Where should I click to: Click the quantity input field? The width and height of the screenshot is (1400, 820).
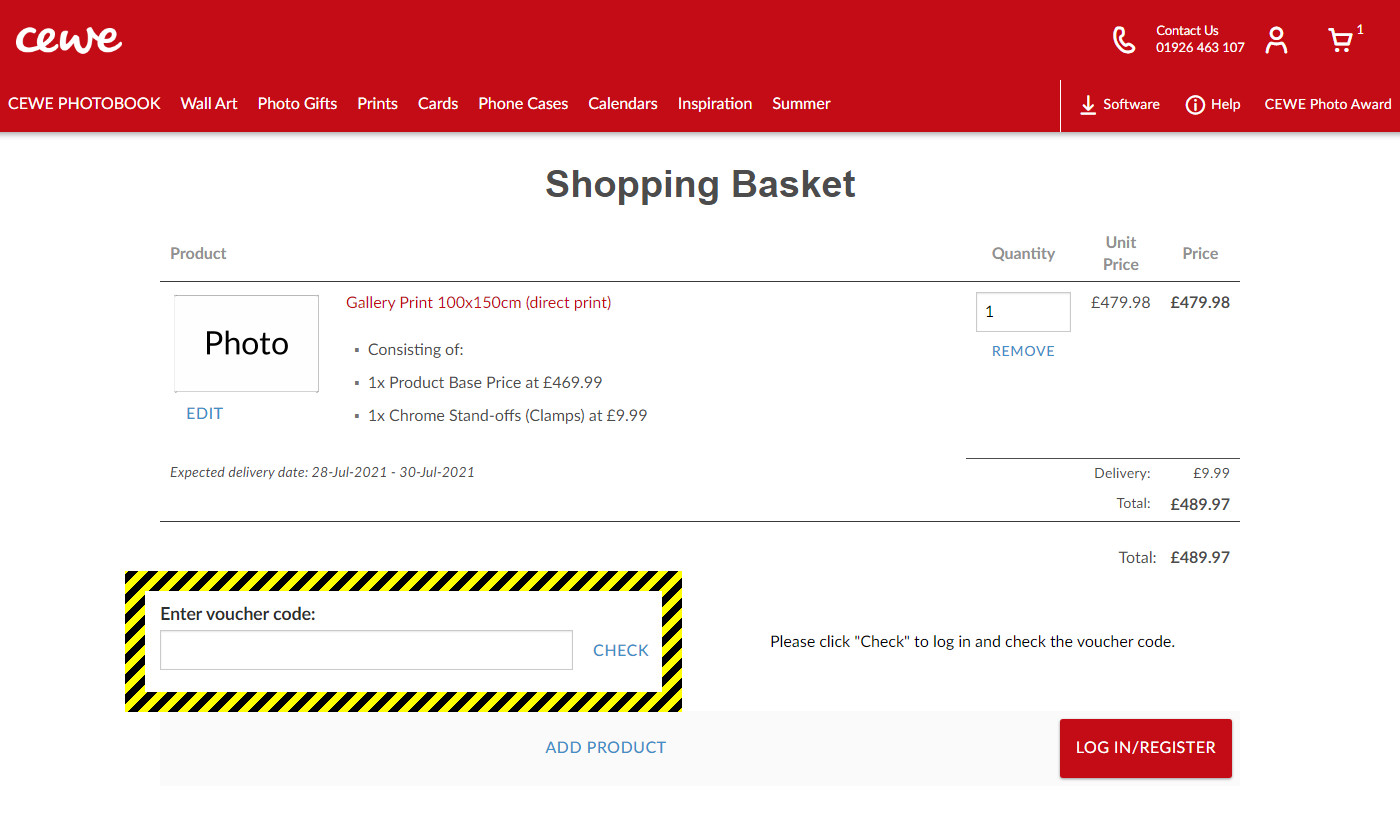pyautogui.click(x=1023, y=312)
